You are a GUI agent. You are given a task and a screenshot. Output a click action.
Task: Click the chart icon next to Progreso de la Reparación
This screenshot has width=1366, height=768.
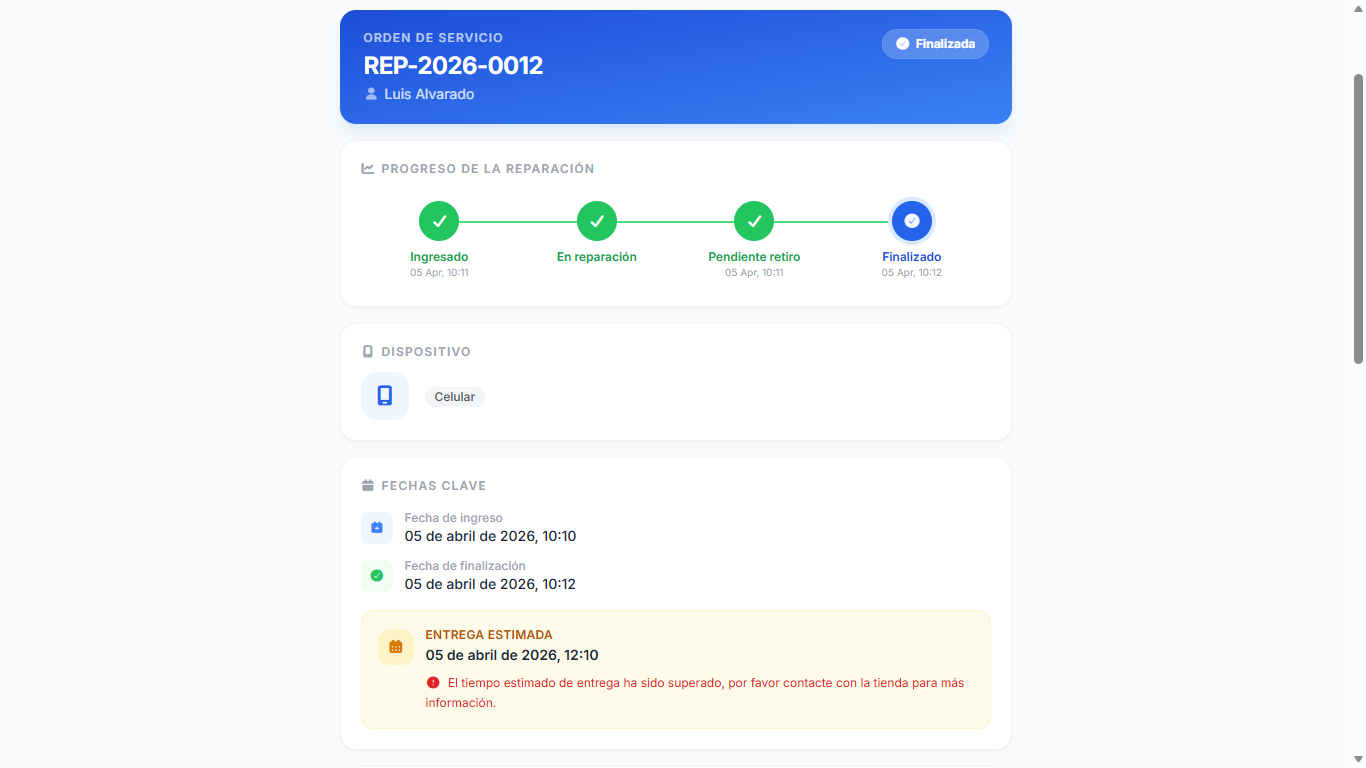[368, 169]
